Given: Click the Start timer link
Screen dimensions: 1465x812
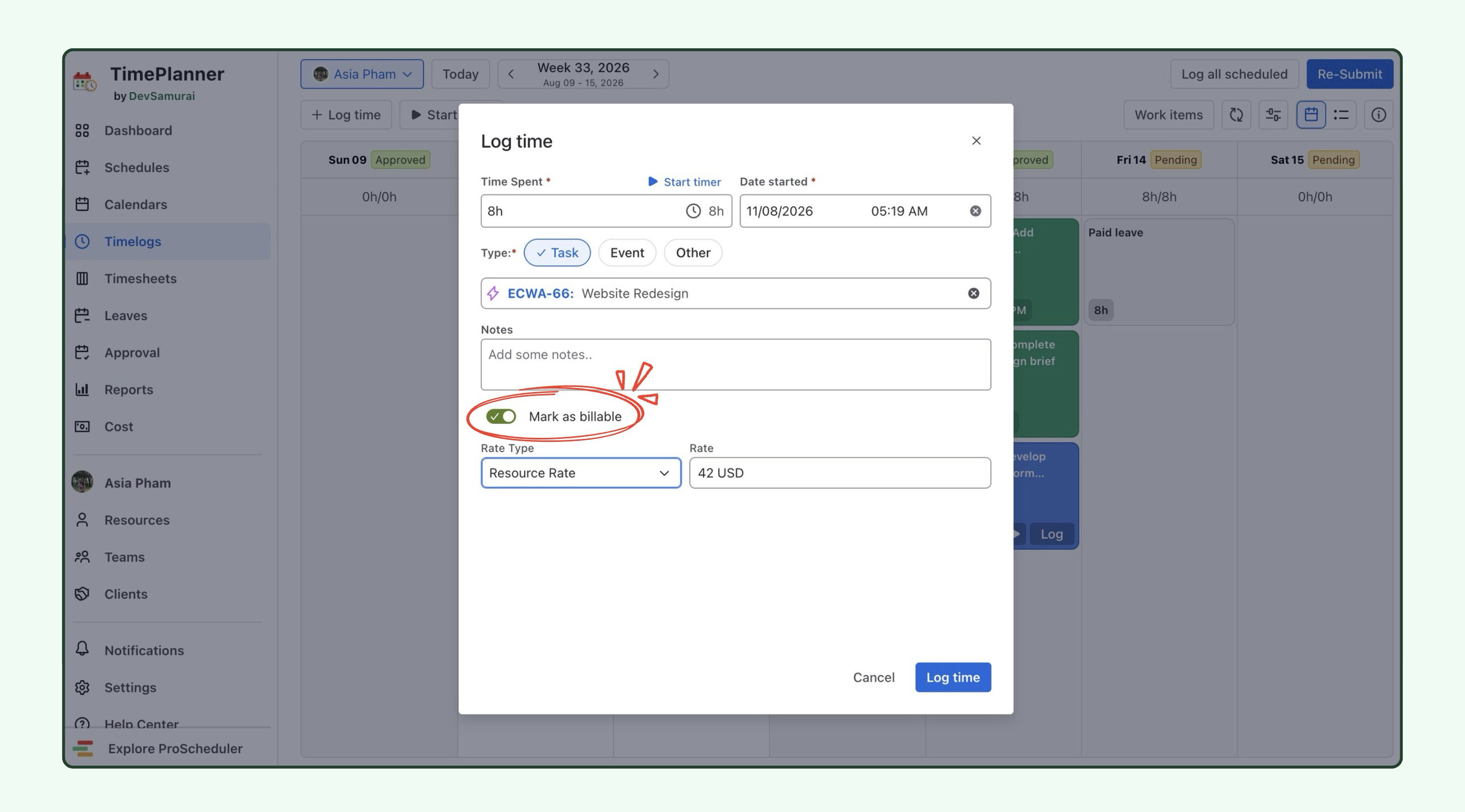Looking at the screenshot, I should pos(684,181).
